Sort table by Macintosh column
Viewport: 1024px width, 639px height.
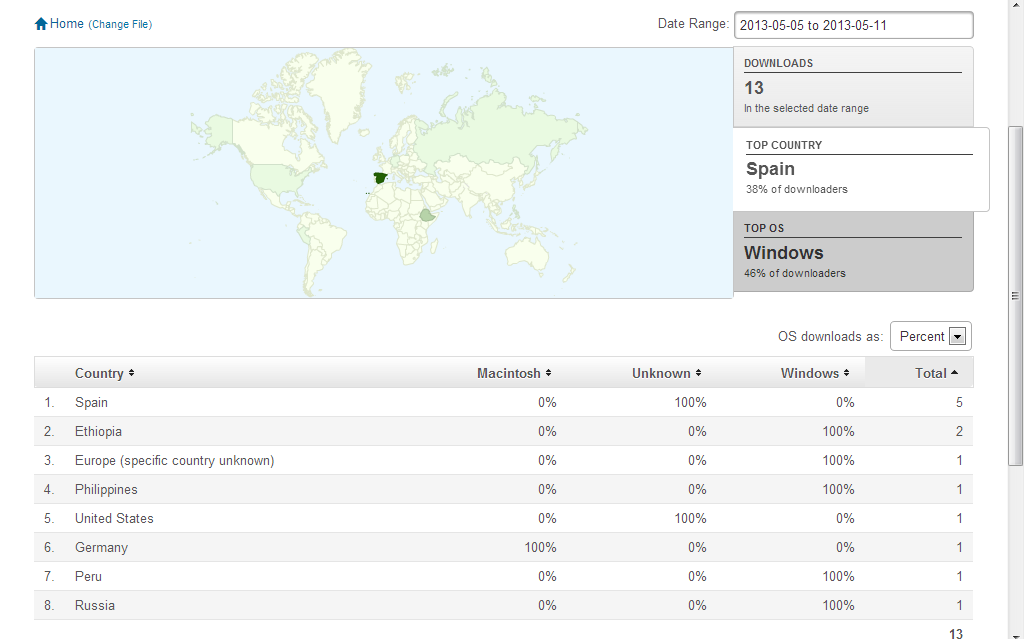click(x=514, y=373)
